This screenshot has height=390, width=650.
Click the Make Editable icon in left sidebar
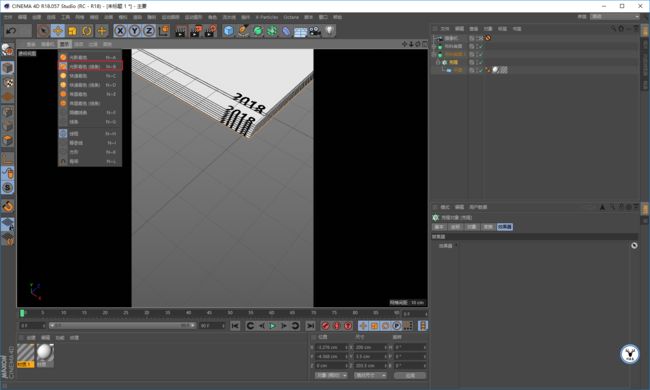[7, 50]
